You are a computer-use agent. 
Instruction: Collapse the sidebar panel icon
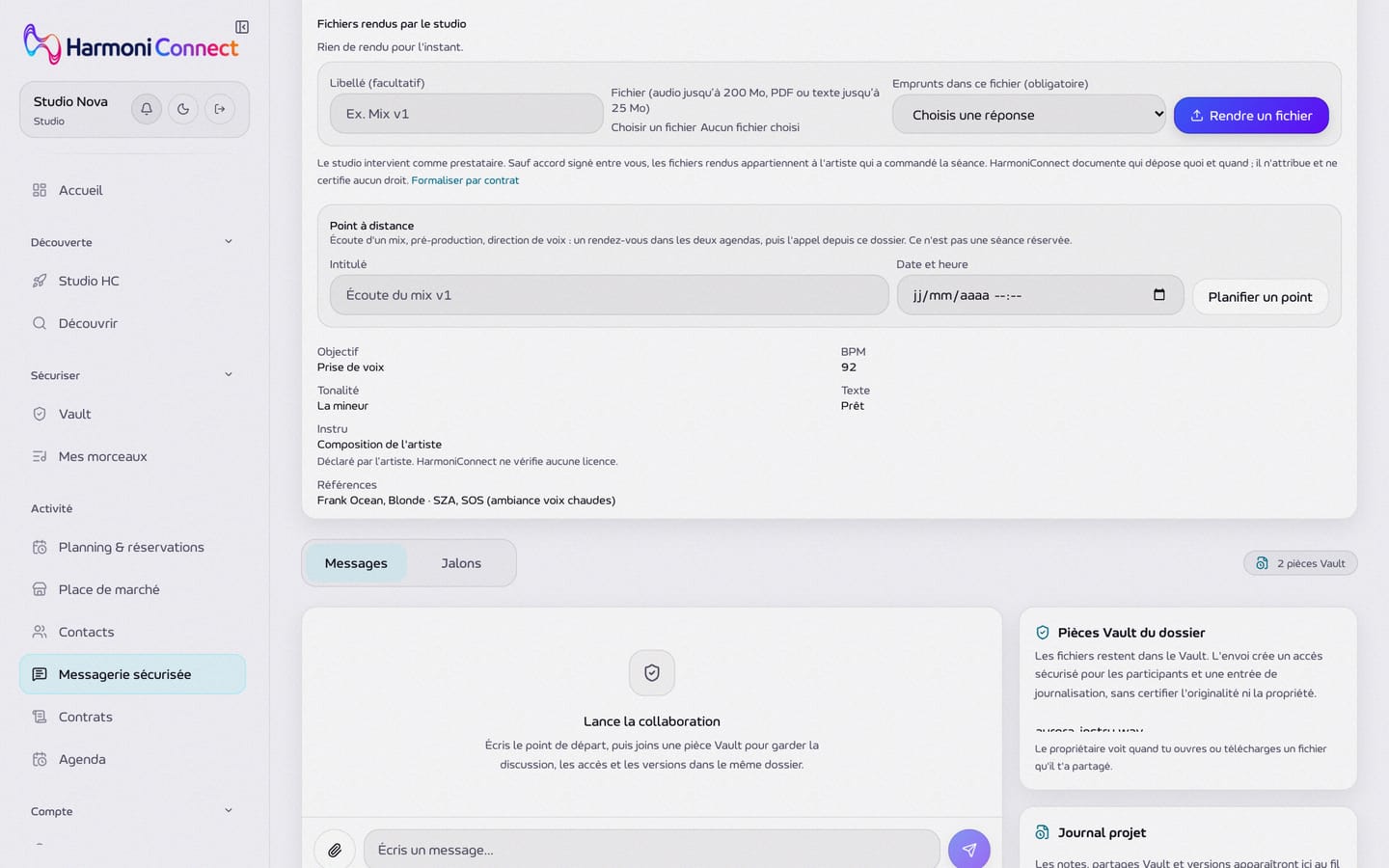[242, 27]
